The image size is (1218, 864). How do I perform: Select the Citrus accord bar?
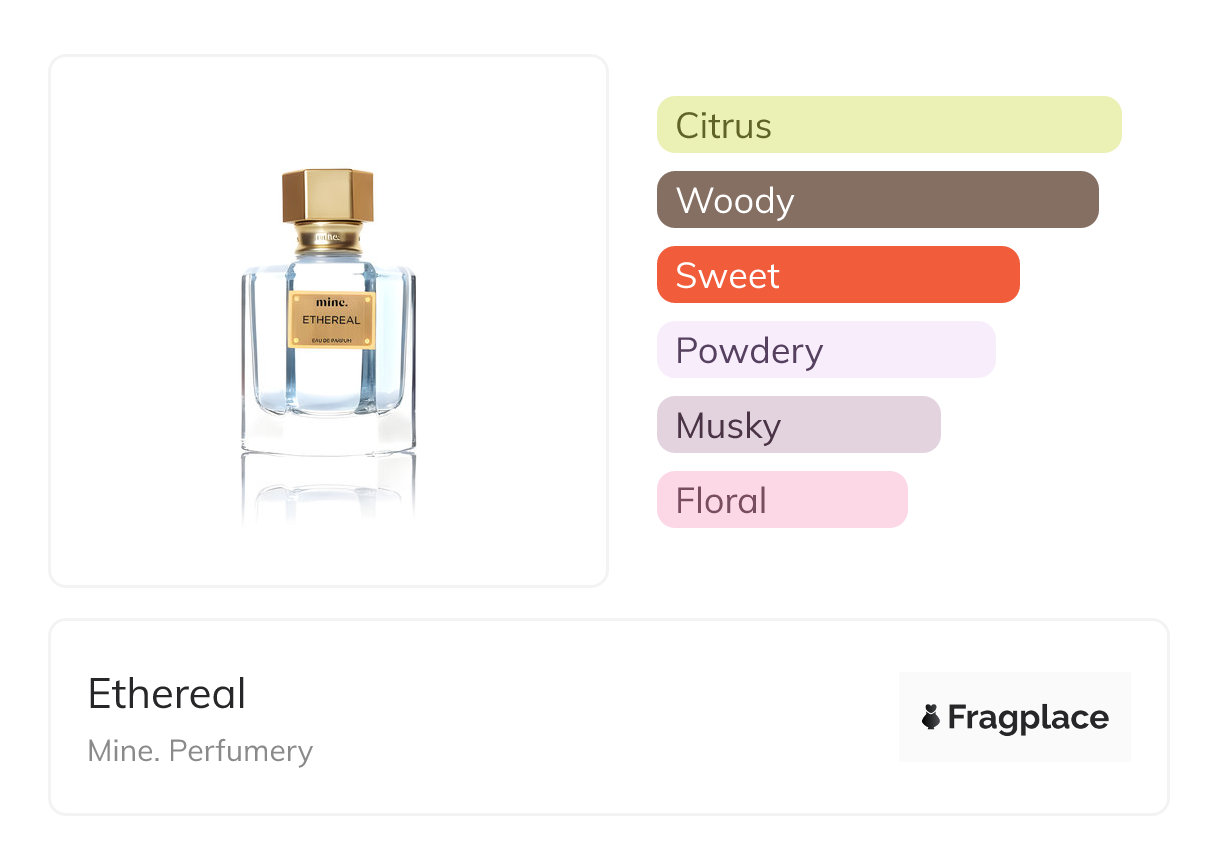(888, 125)
